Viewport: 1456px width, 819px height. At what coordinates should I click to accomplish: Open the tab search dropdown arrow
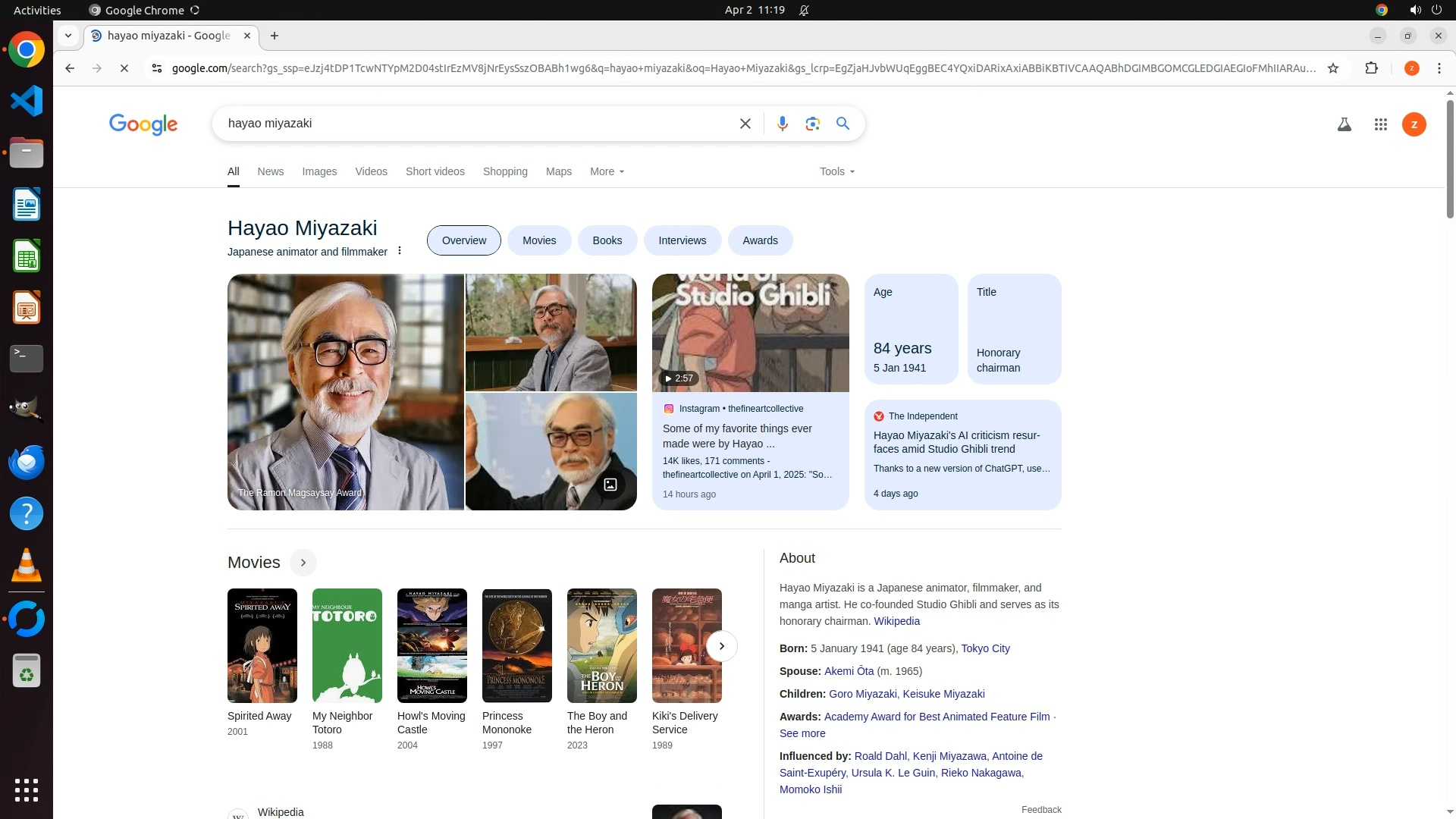(68, 36)
